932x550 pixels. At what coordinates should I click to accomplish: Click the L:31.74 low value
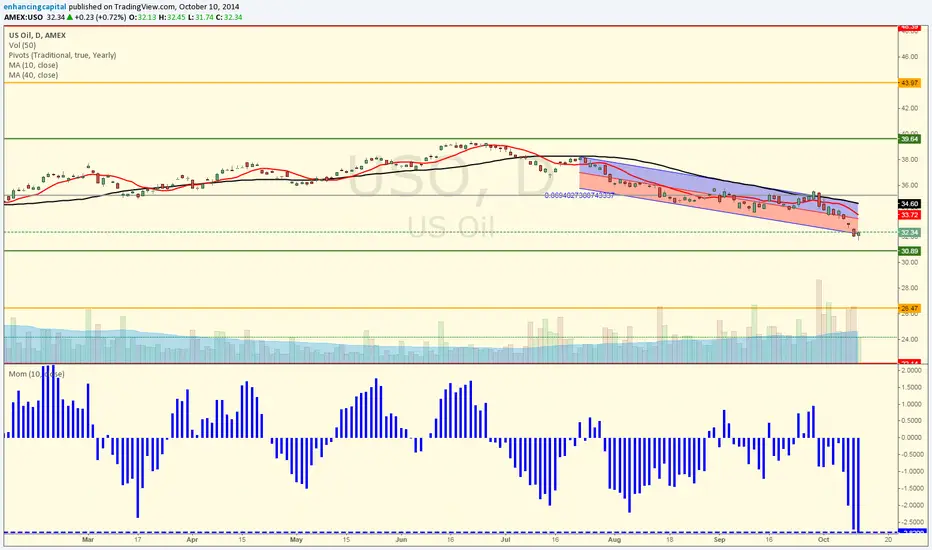pos(200,17)
